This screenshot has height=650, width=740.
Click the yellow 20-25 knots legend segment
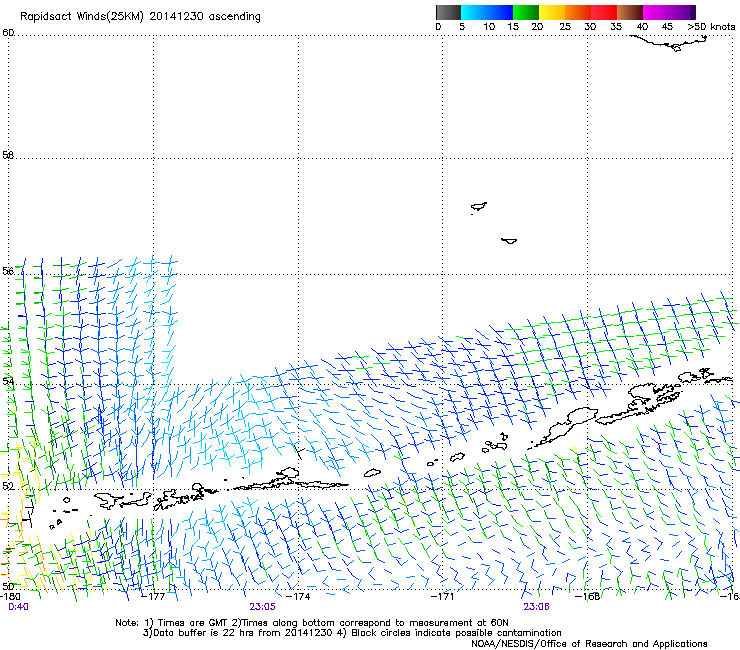[x=552, y=12]
